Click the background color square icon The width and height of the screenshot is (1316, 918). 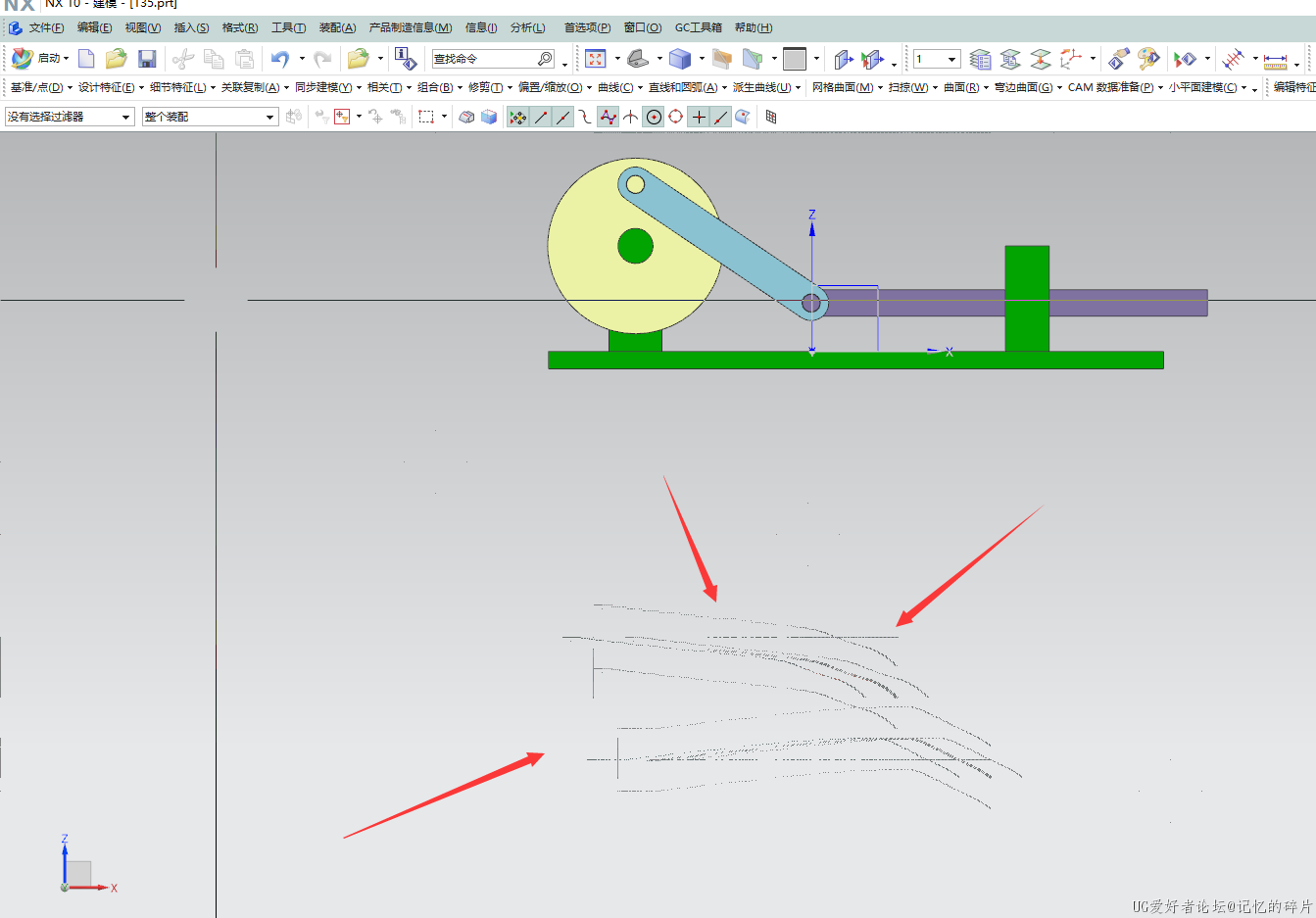point(795,59)
